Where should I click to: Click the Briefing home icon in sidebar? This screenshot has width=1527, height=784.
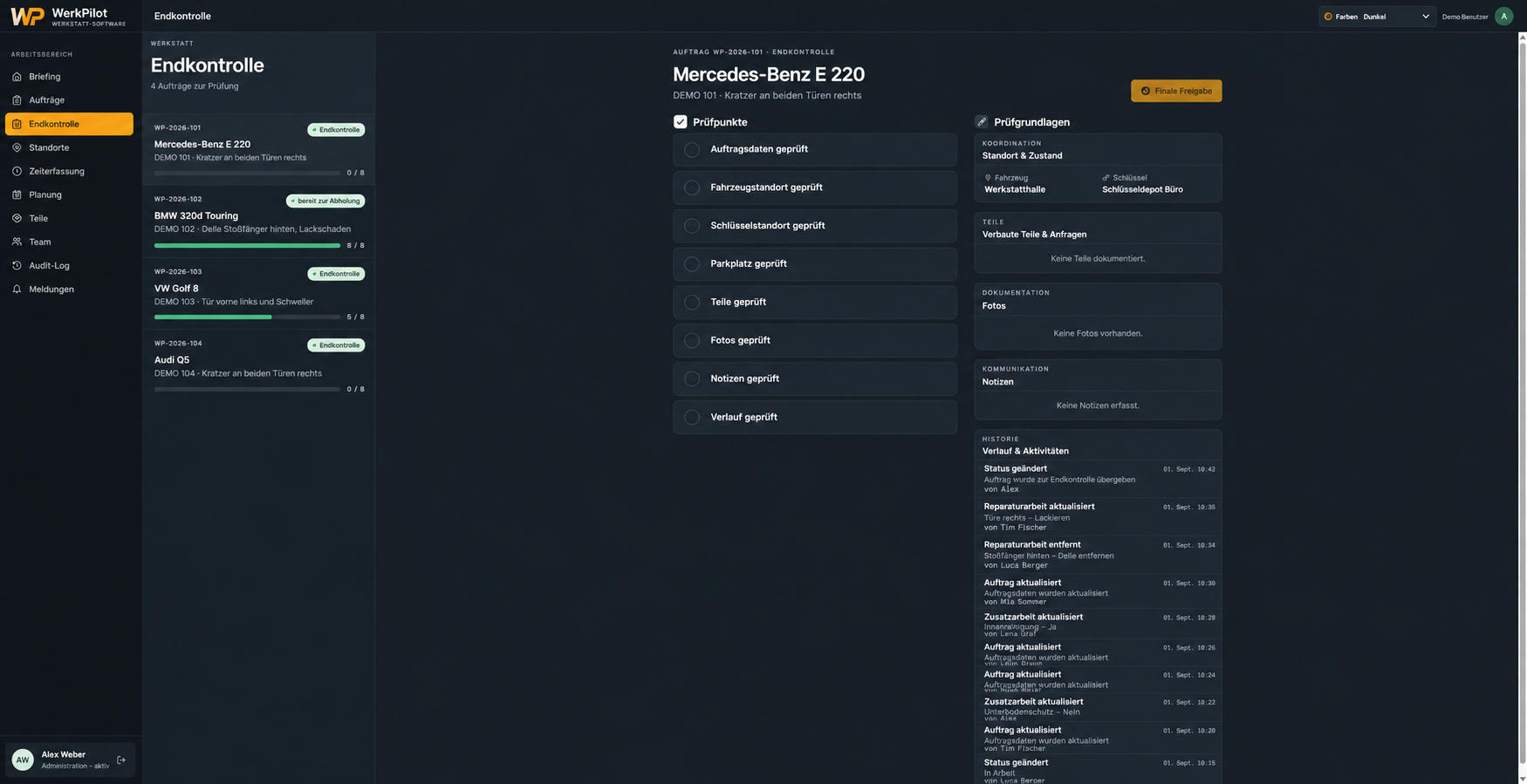tap(17, 77)
